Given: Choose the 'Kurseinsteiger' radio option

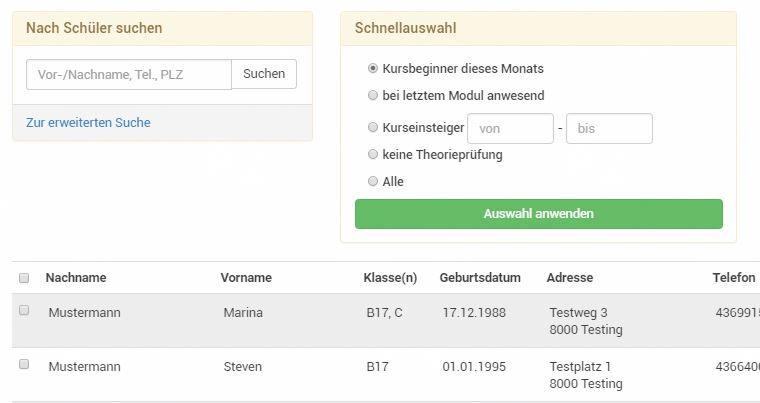Looking at the screenshot, I should coord(373,127).
